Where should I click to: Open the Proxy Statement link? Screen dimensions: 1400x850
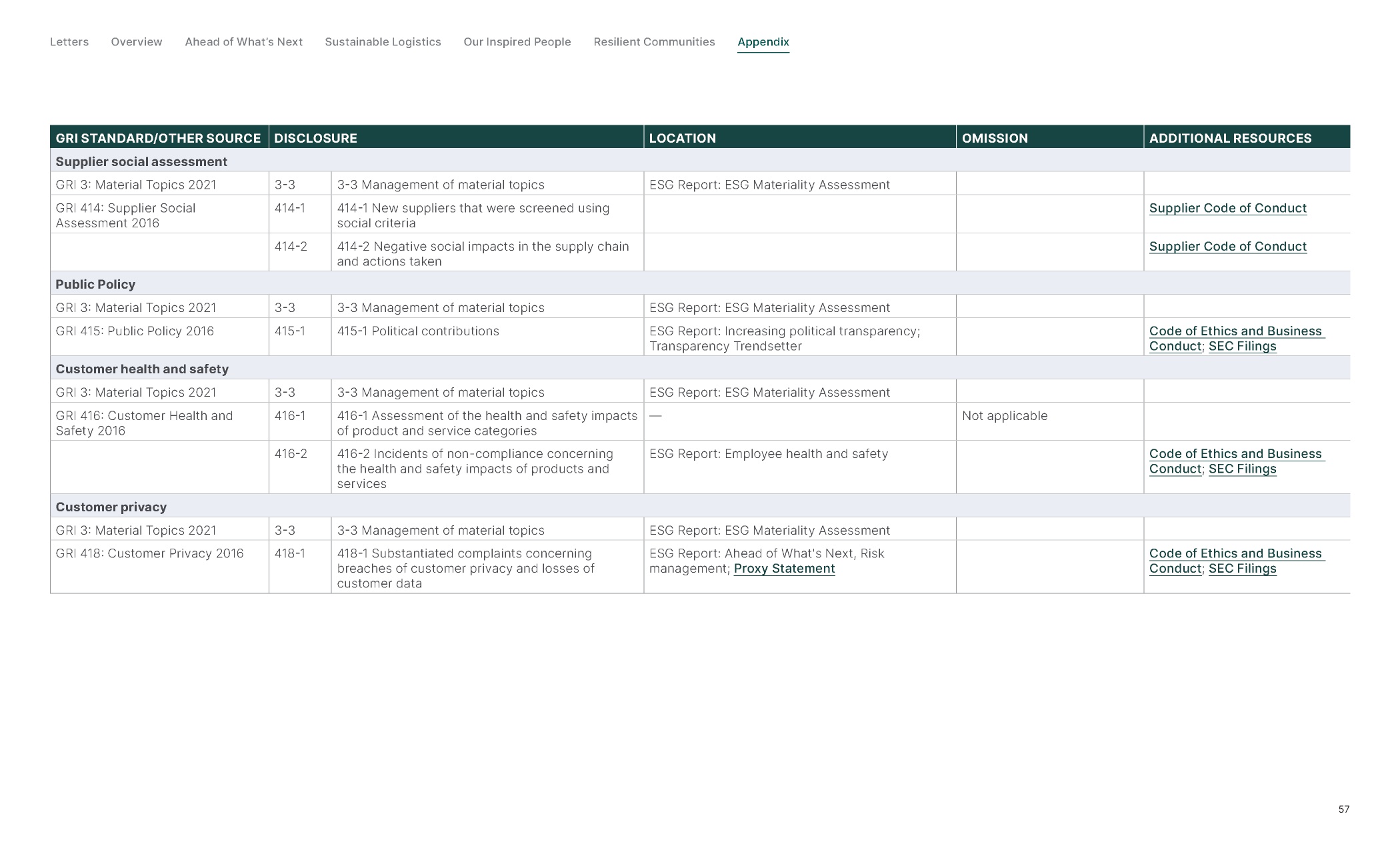point(784,569)
